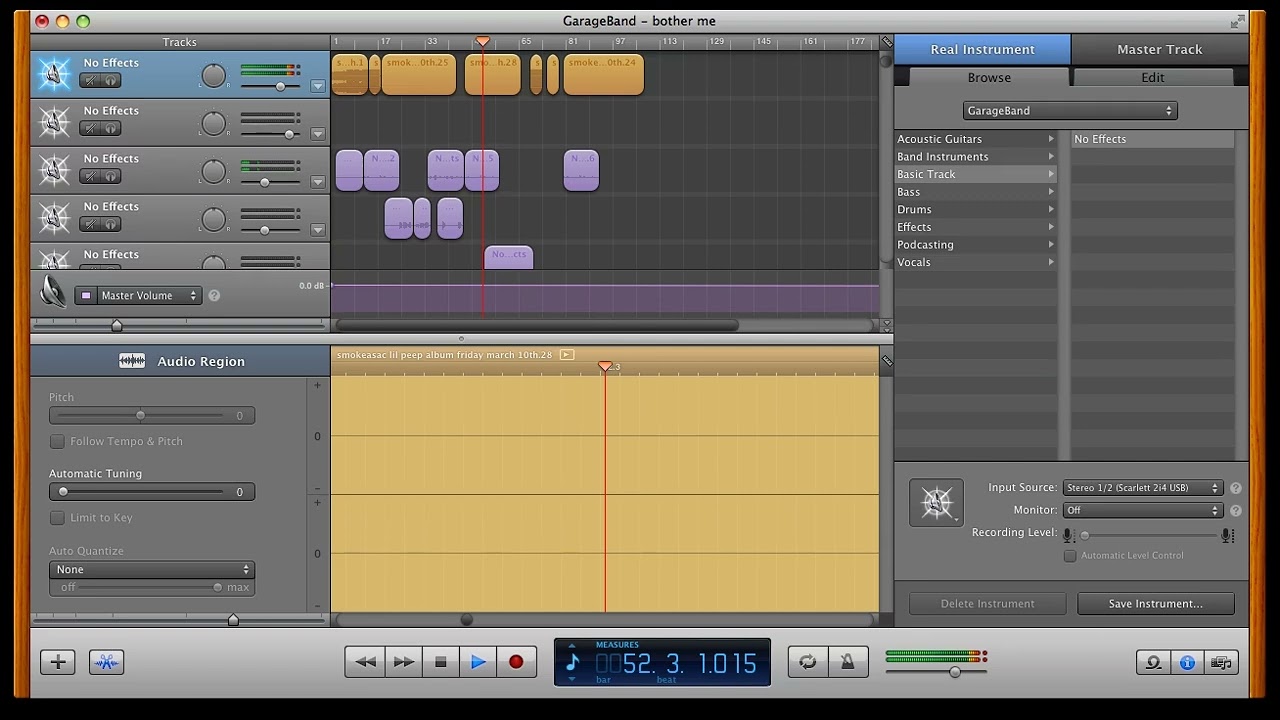Viewport: 1280px width, 720px height.
Task: Stop playback with the square button
Action: point(440,662)
